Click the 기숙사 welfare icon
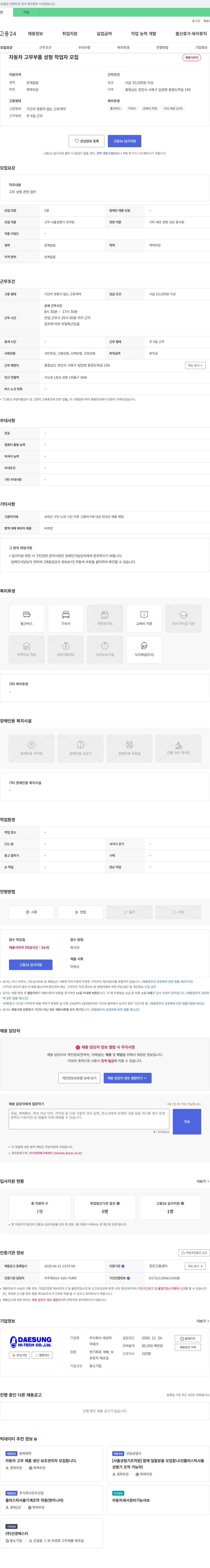Screen dimensions: 210x1568 [x=66, y=619]
